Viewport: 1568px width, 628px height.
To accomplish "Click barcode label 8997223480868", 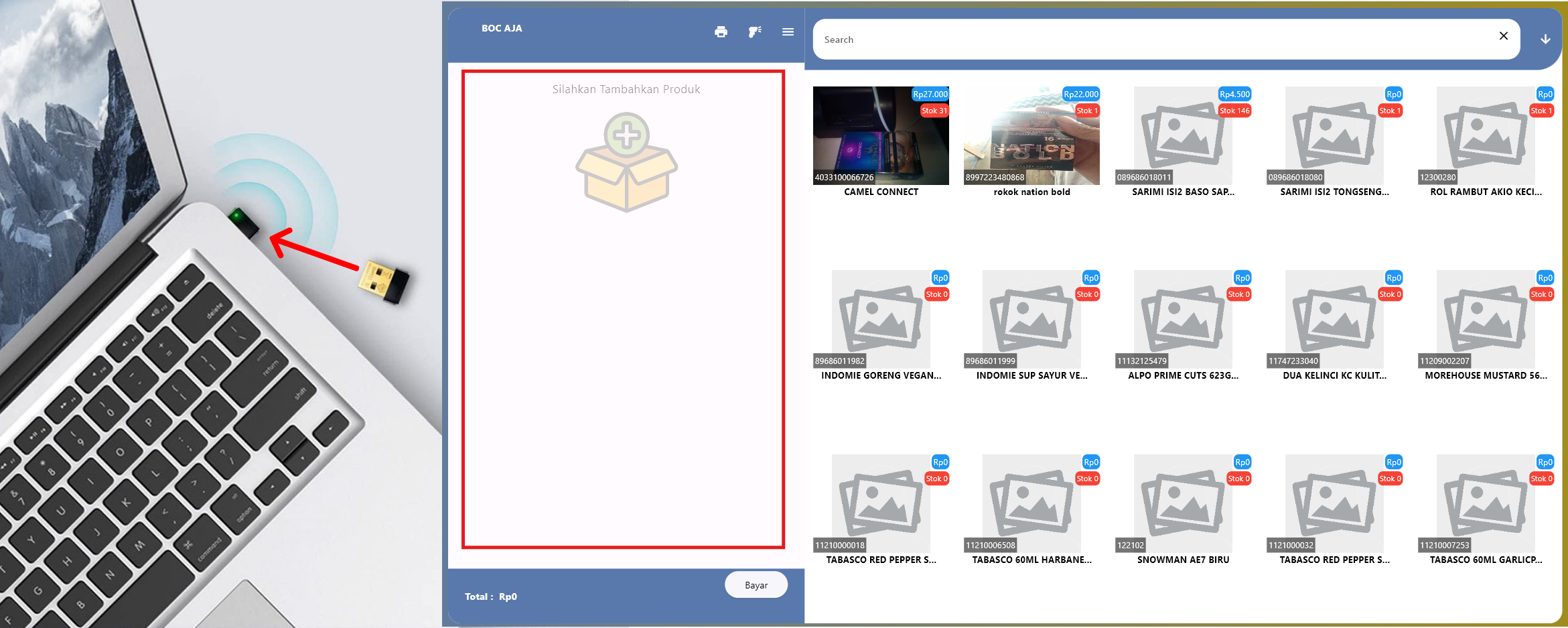I will tap(995, 178).
